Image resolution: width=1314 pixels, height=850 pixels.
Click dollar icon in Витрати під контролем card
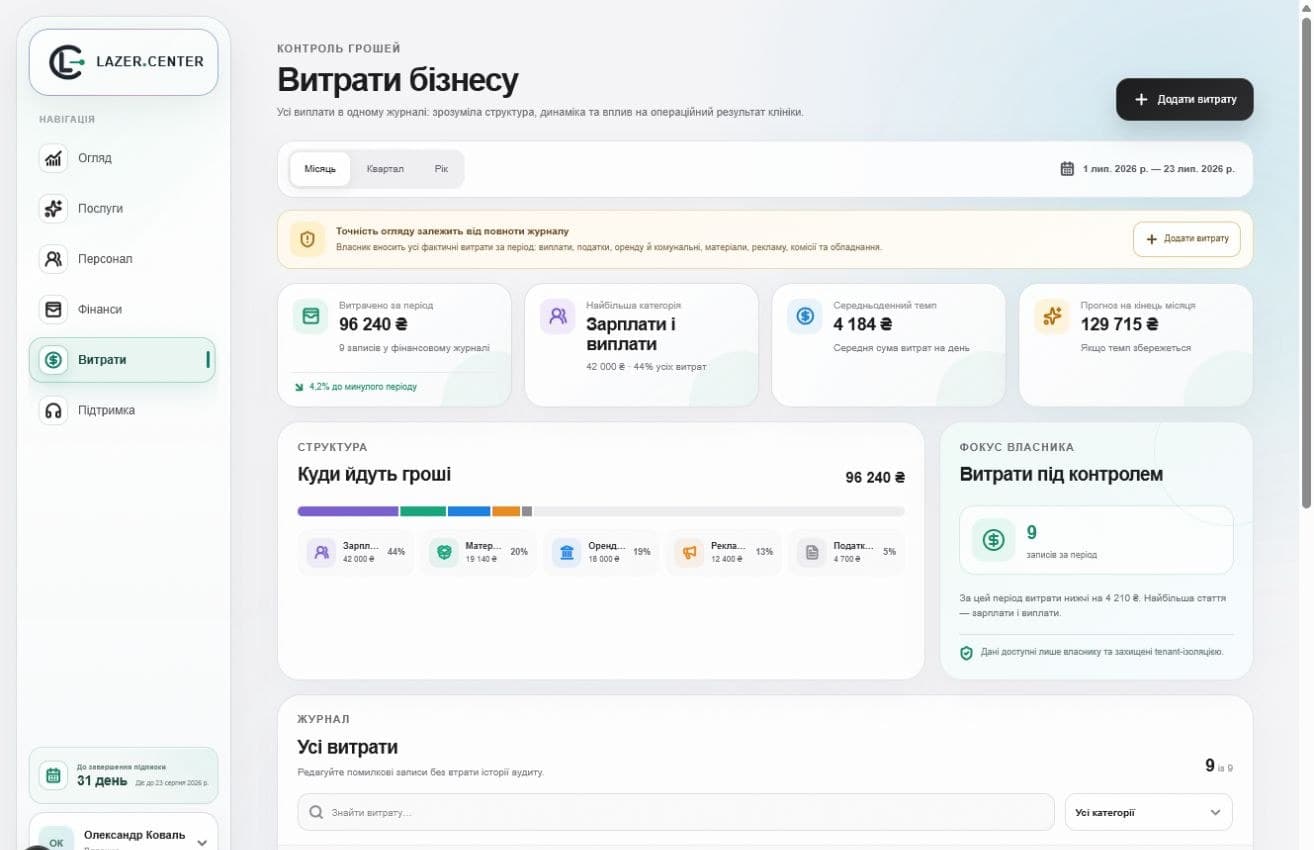993,540
